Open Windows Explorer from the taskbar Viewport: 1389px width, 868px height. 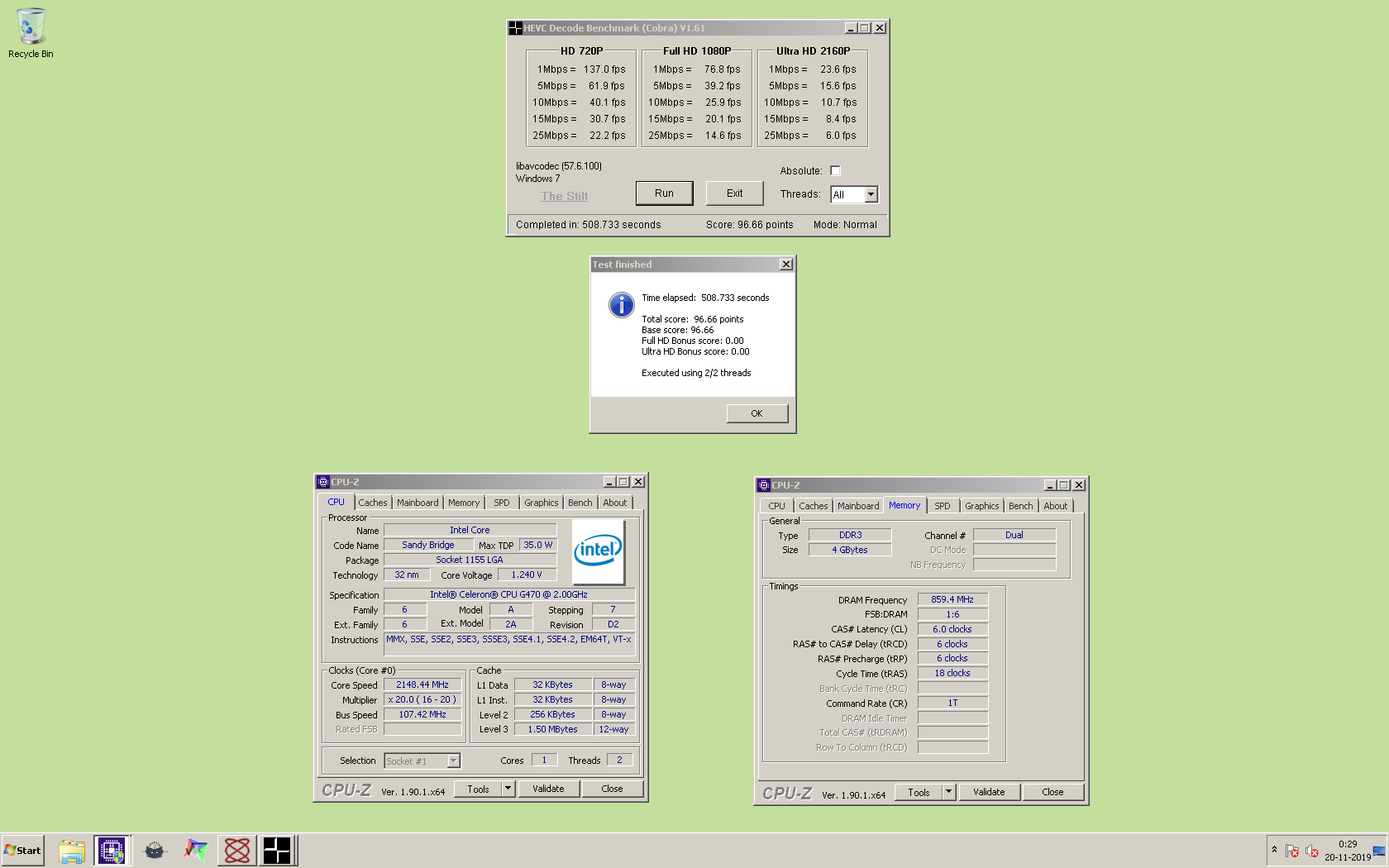[x=72, y=851]
